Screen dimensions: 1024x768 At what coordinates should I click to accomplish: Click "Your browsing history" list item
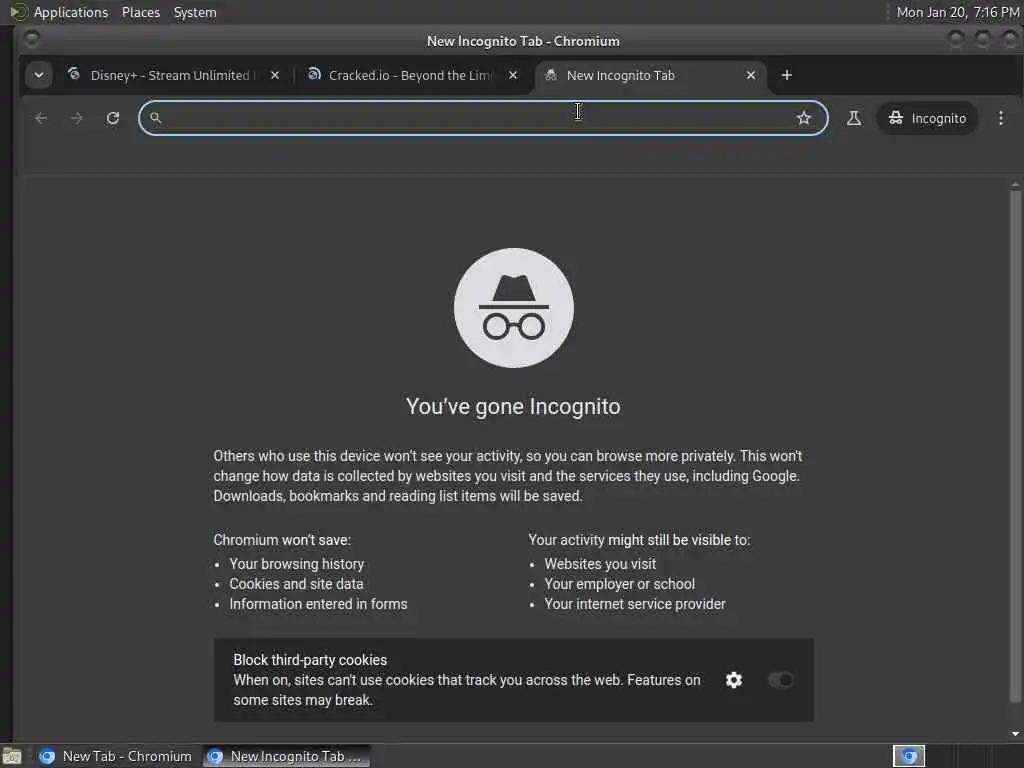click(296, 564)
